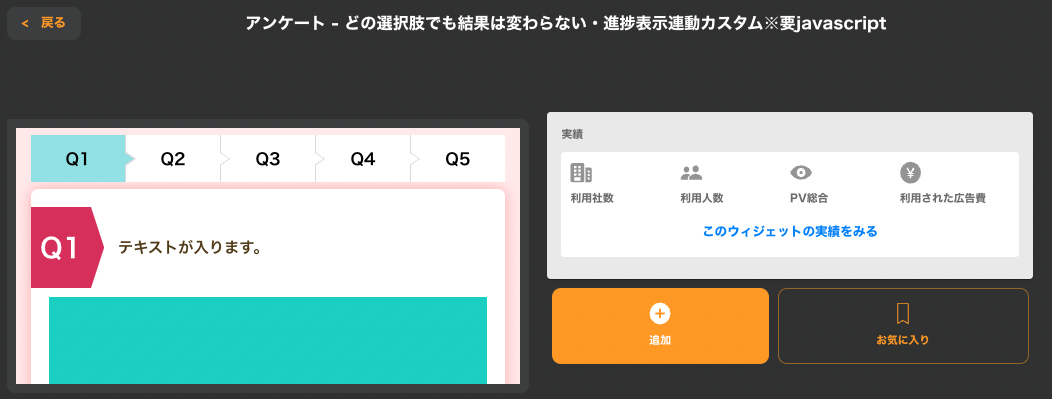Screen dimensions: 1052x399
Task: Click the plus circle icon on 追加
Action: [660, 313]
